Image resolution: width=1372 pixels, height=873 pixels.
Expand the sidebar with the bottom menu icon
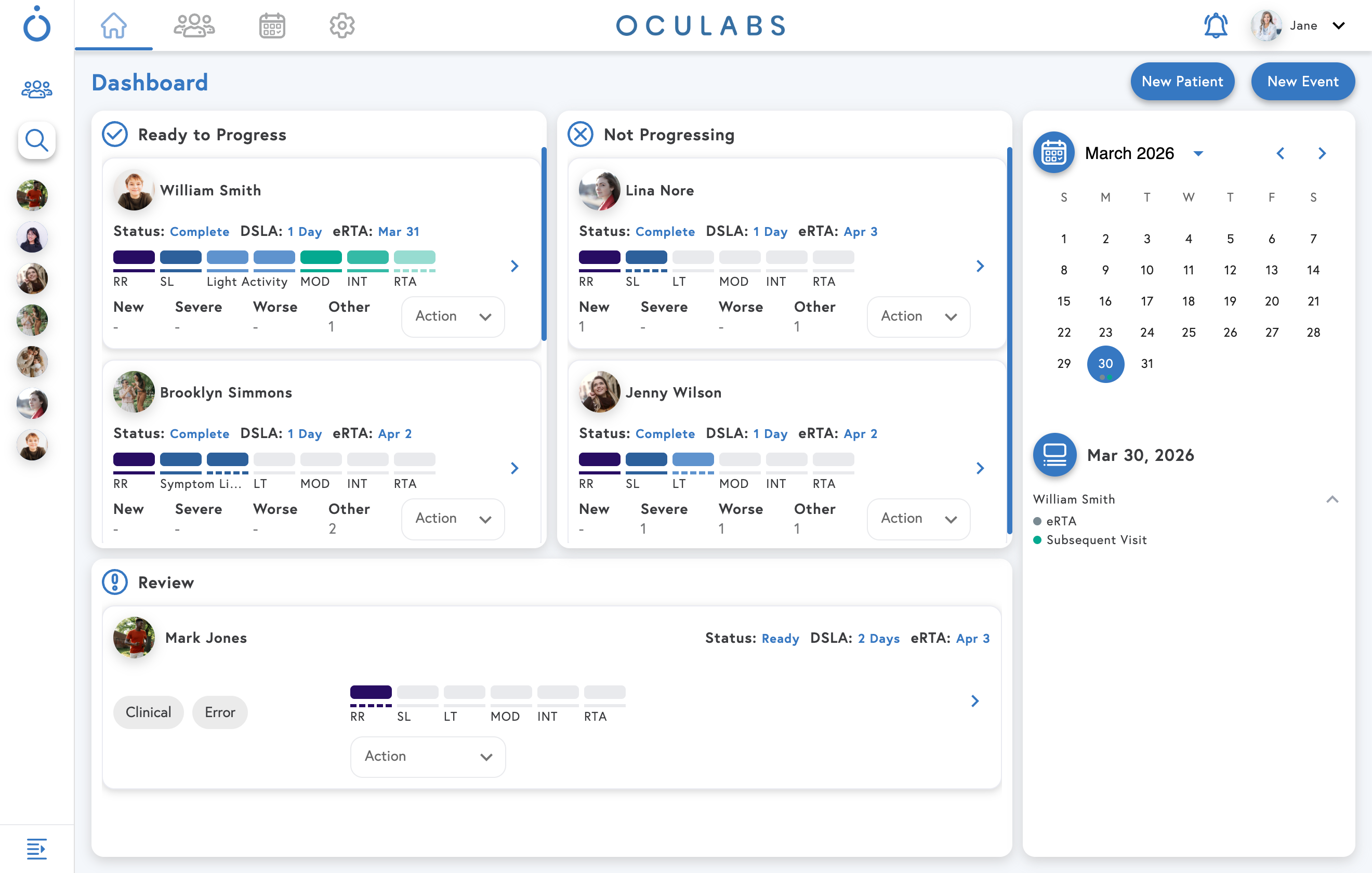(37, 849)
